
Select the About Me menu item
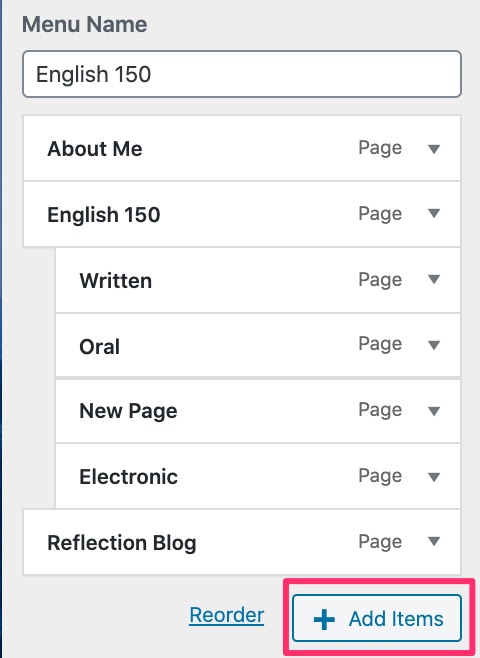point(242,148)
